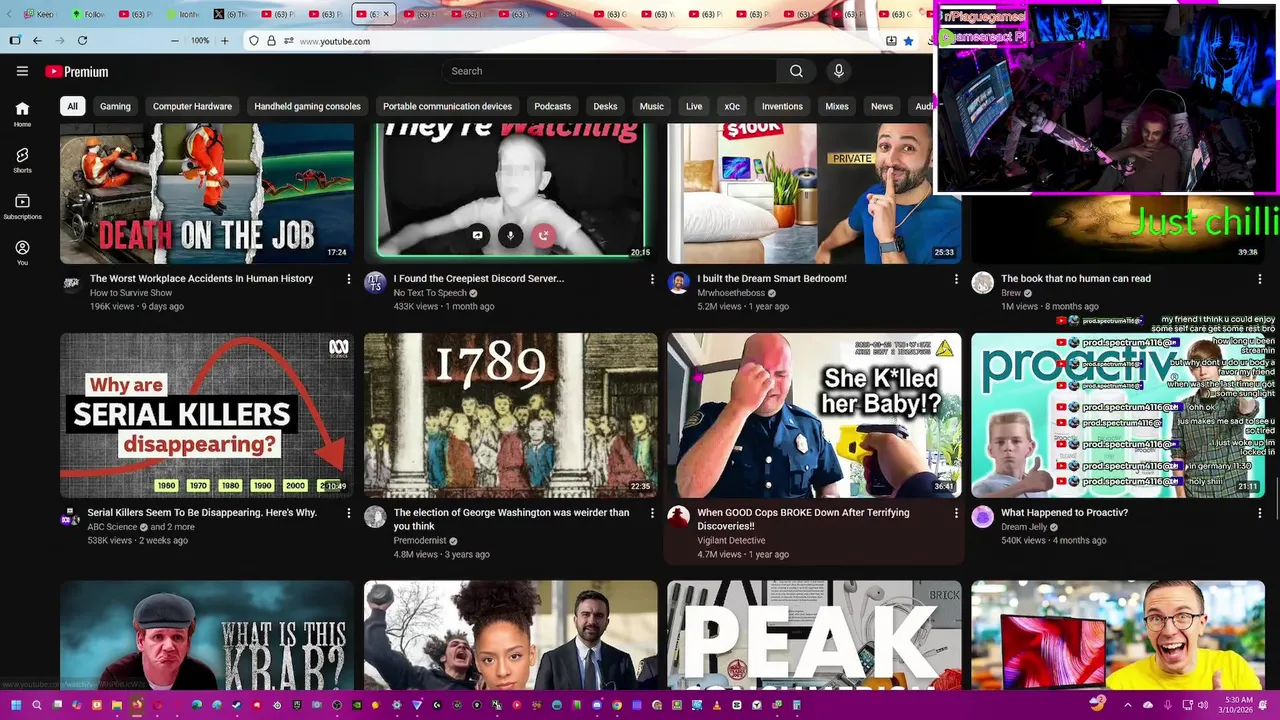Select the Music filter chip
This screenshot has height=720, width=1280.
coord(651,106)
